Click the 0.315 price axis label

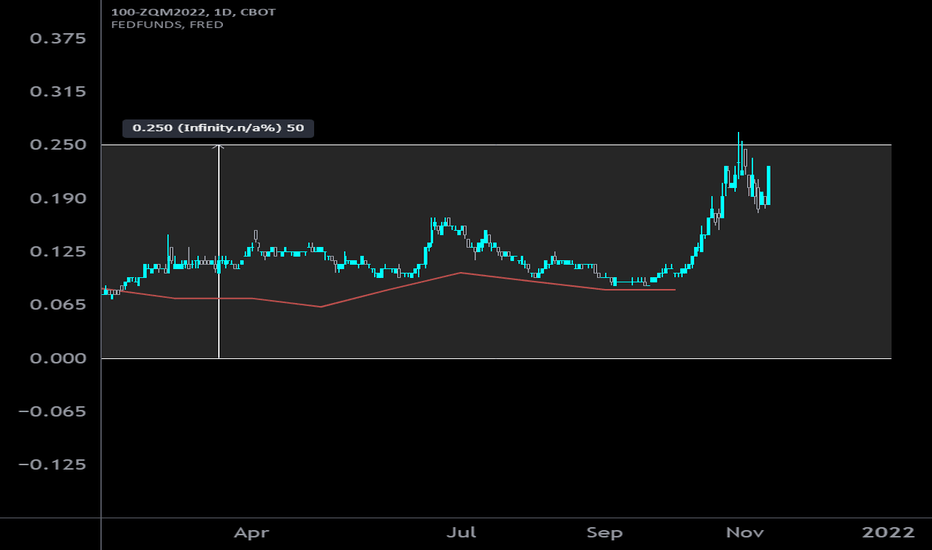point(58,92)
